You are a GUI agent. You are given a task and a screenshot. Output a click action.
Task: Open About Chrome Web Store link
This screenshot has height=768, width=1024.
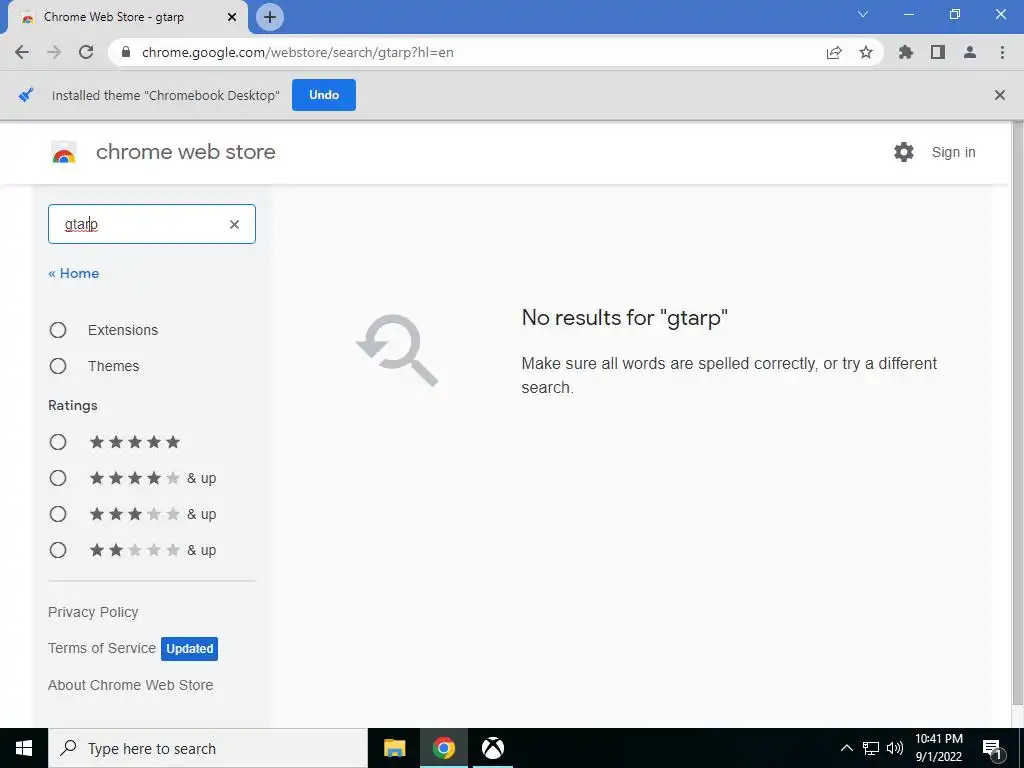131,684
